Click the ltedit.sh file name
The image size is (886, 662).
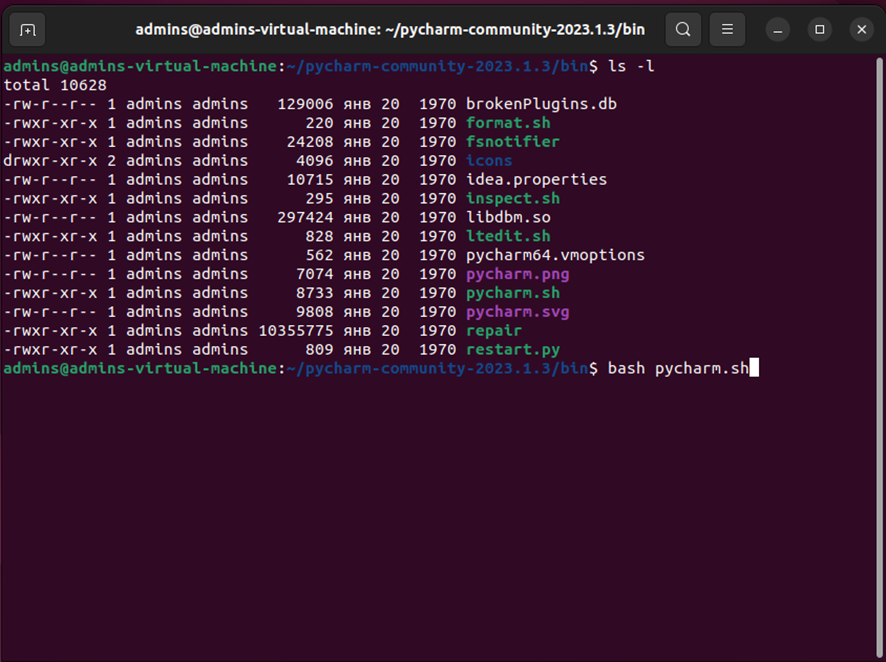[508, 236]
